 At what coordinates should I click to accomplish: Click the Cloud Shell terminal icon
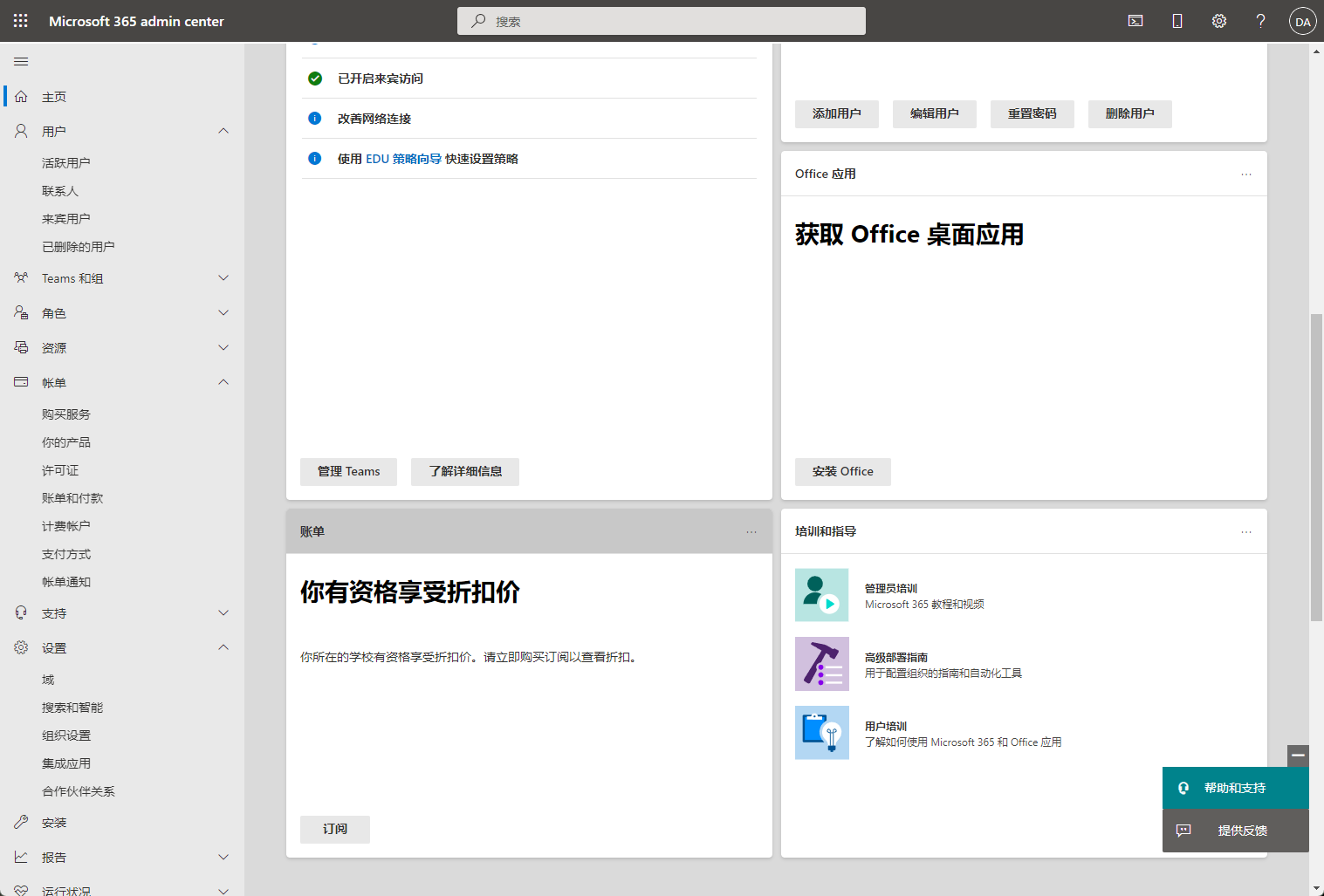coord(1135,21)
